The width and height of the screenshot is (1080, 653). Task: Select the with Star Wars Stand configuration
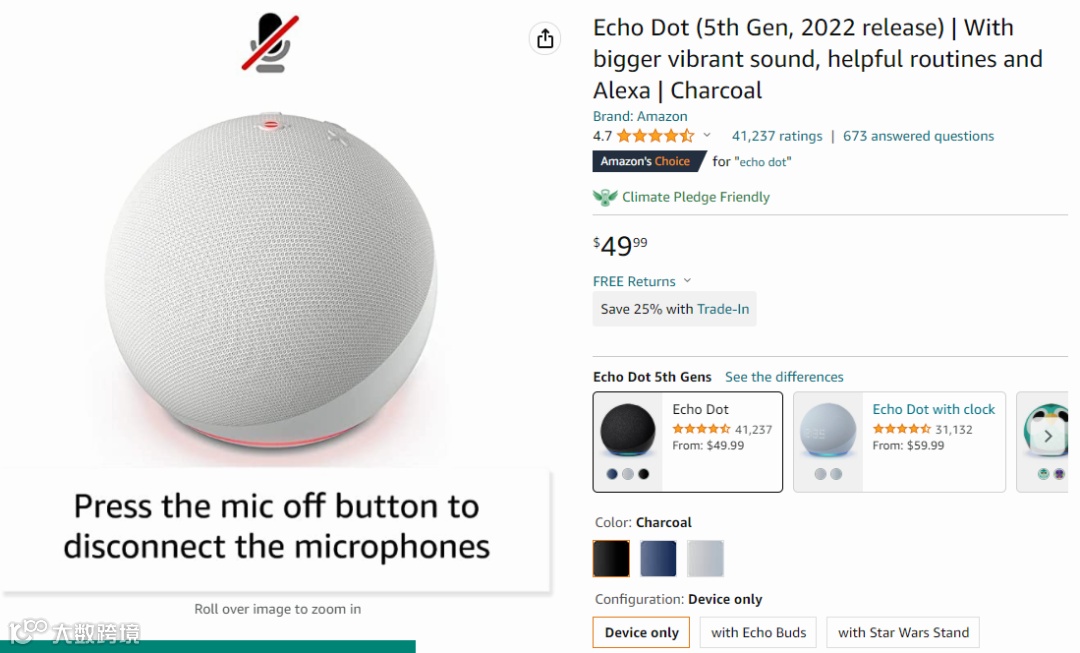click(903, 632)
